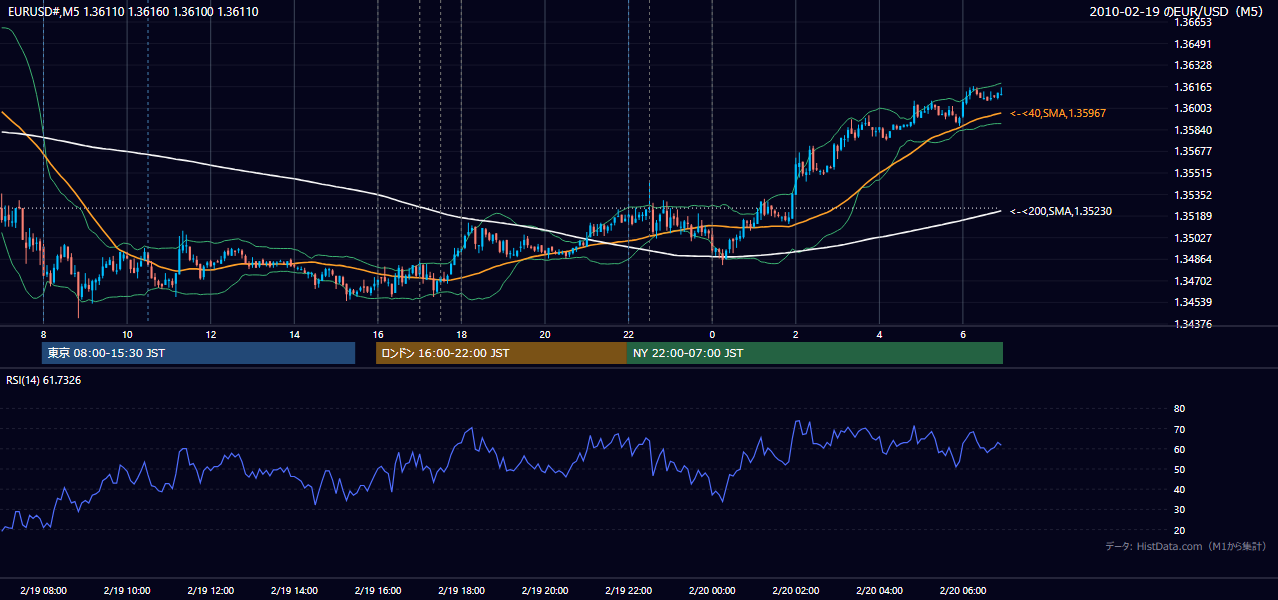Click price axis value 1.34702
The height and width of the screenshot is (600, 1278).
(1192, 281)
